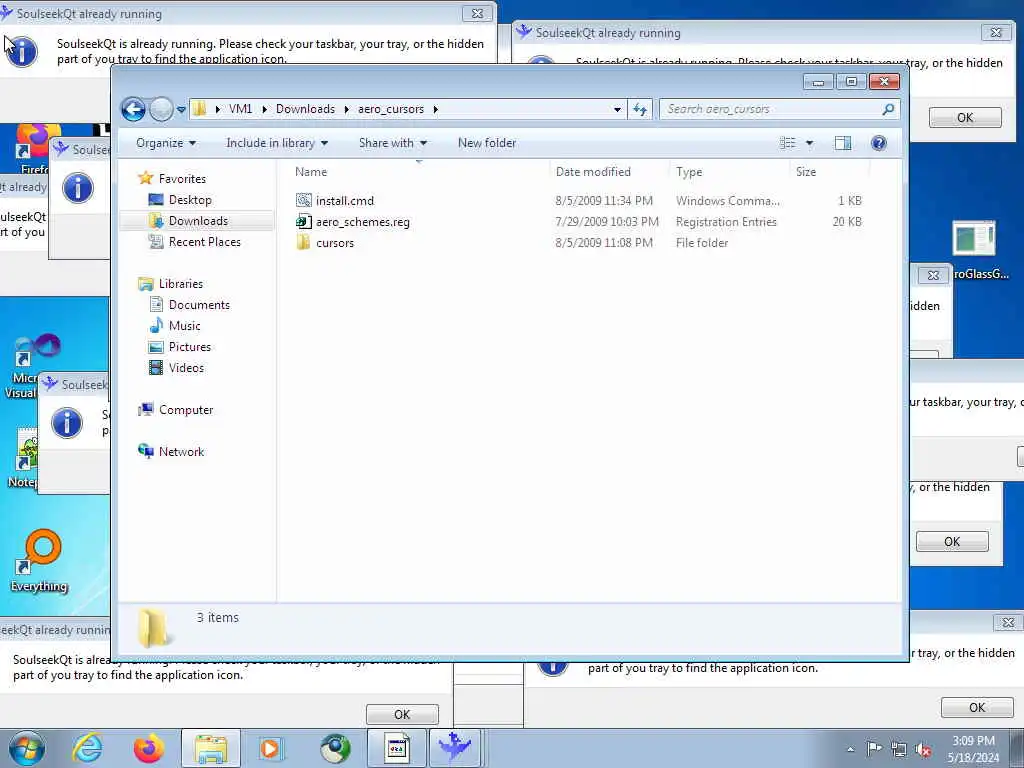The width and height of the screenshot is (1024, 768).
Task: Open the view options dropdown arrow
Action: (809, 143)
